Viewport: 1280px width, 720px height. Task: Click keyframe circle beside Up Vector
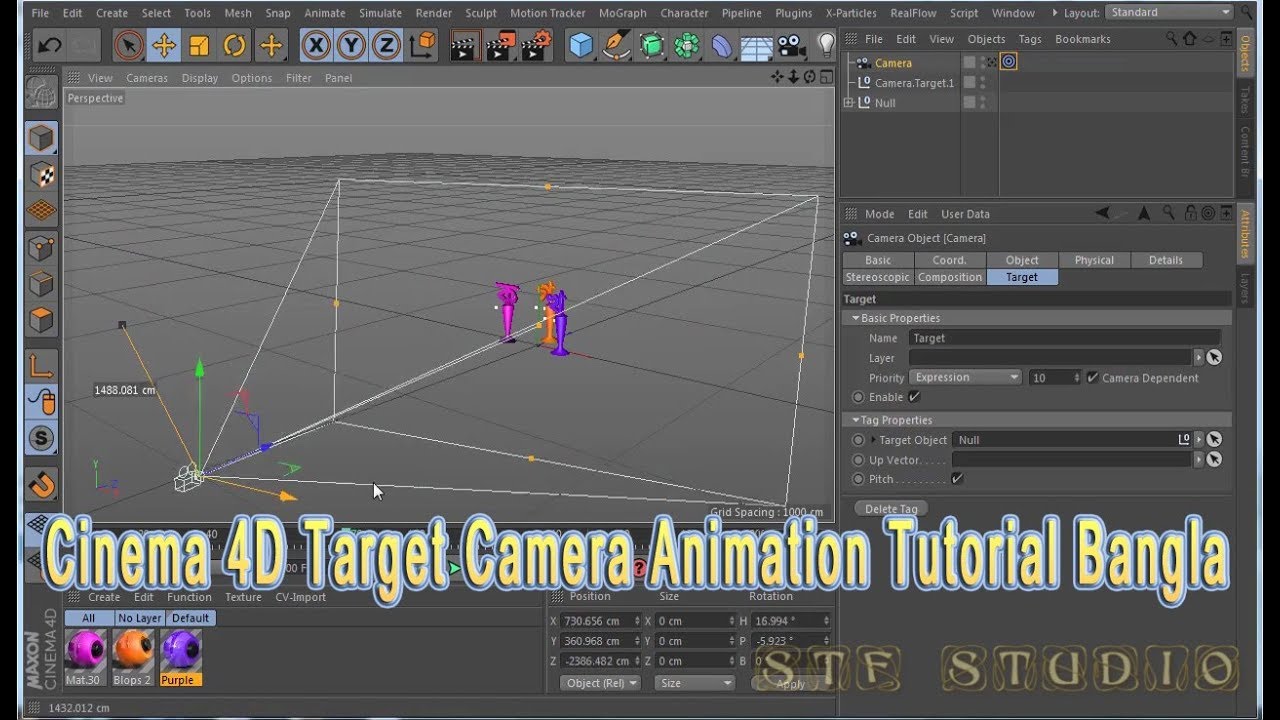coord(858,460)
